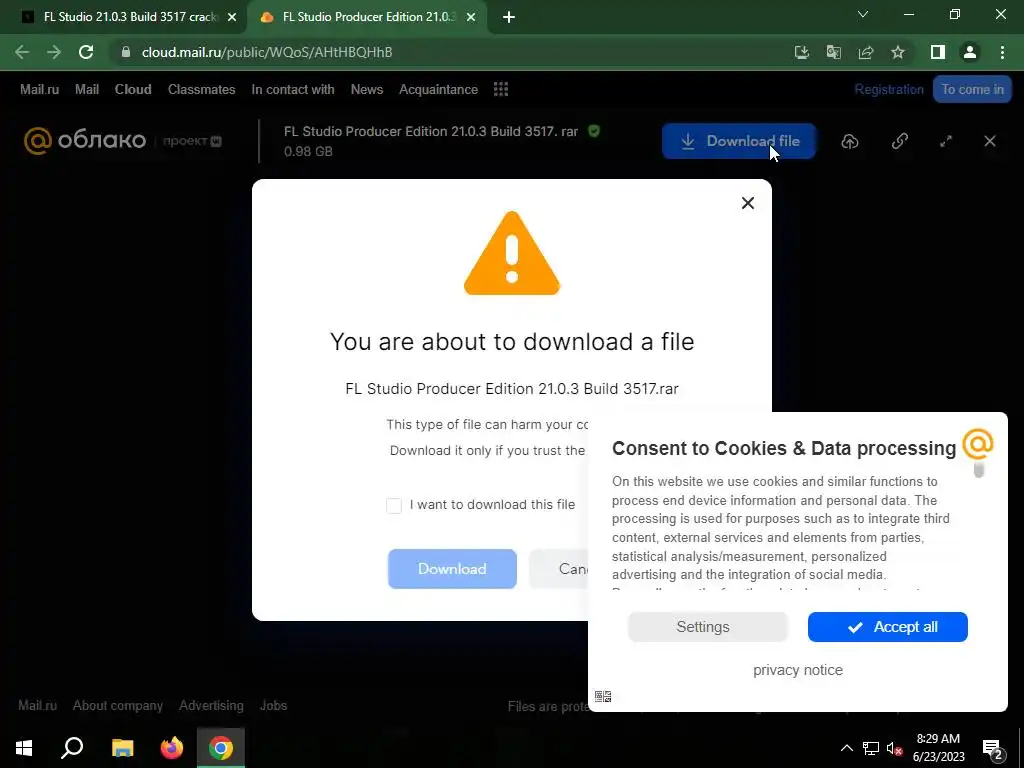
Task: Click the save to cloud icon
Action: [x=850, y=141]
